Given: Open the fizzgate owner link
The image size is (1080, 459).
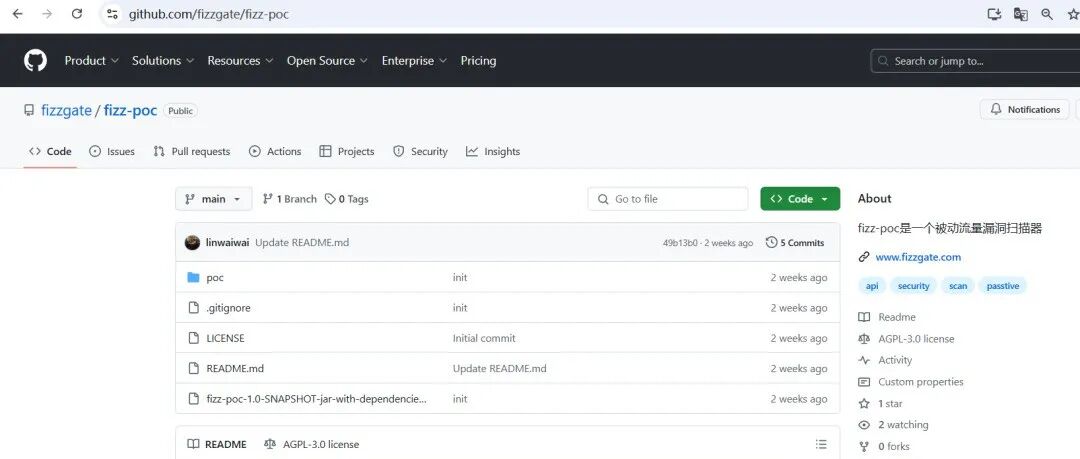Looking at the screenshot, I should [66, 110].
